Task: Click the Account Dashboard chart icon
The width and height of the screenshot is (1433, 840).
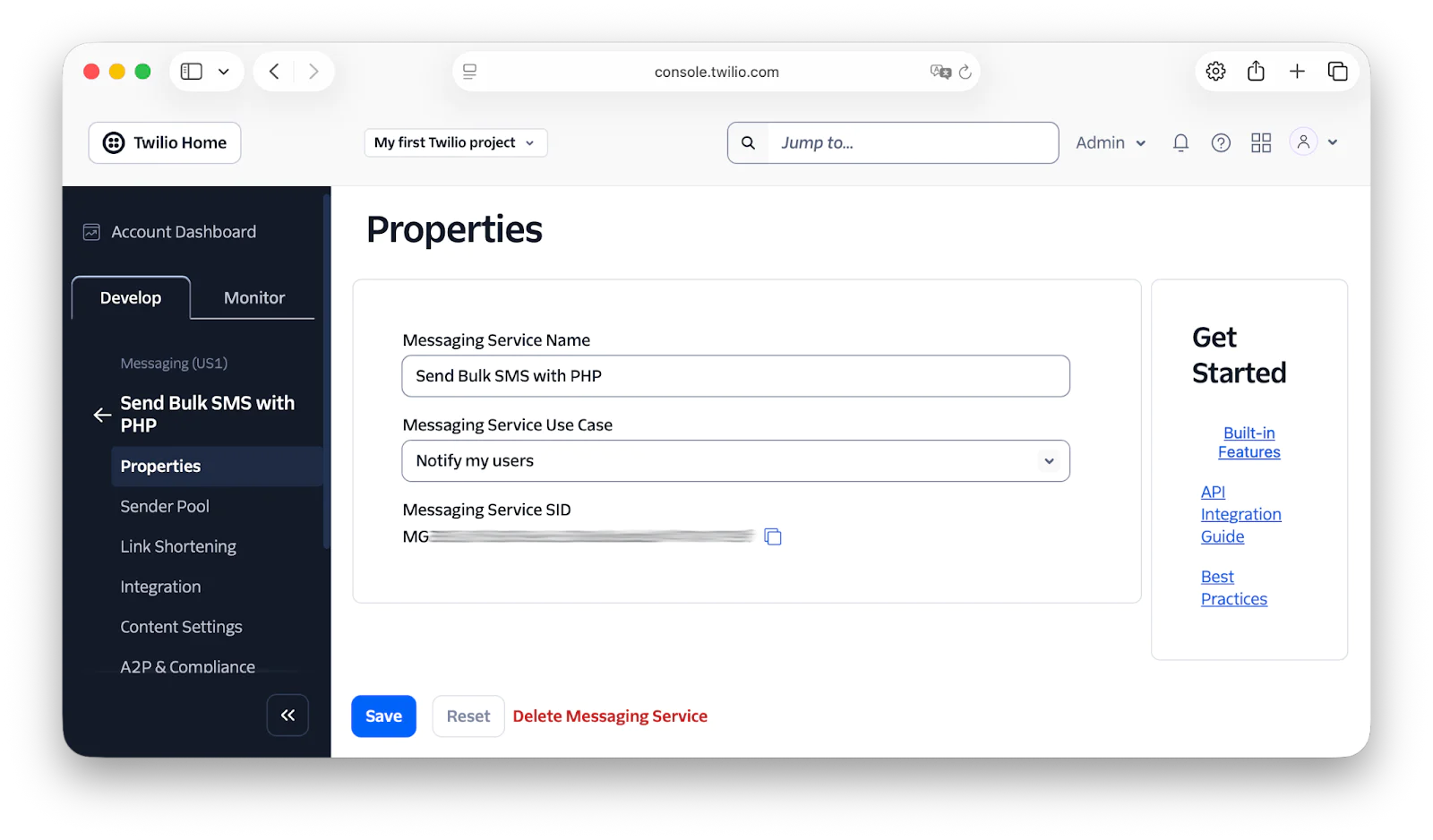Action: tap(91, 231)
